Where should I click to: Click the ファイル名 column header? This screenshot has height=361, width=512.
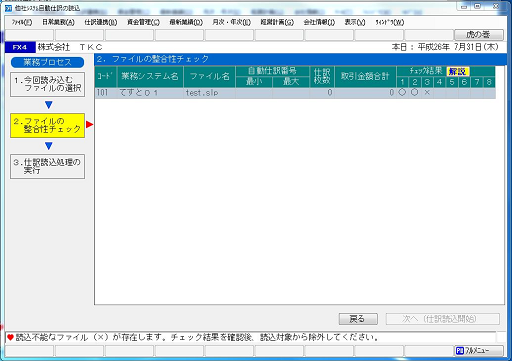point(210,77)
